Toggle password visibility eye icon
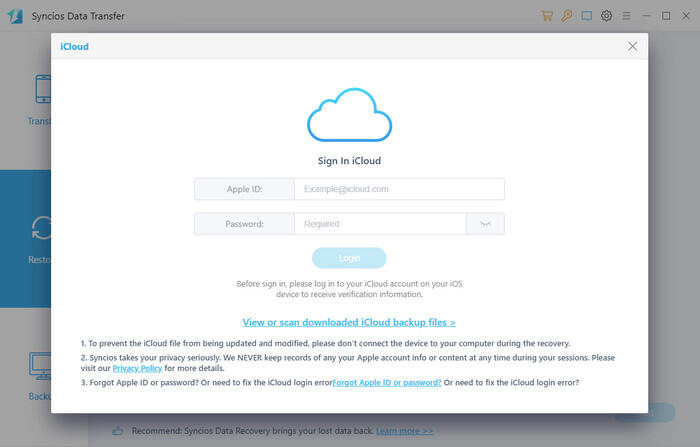 pos(485,224)
